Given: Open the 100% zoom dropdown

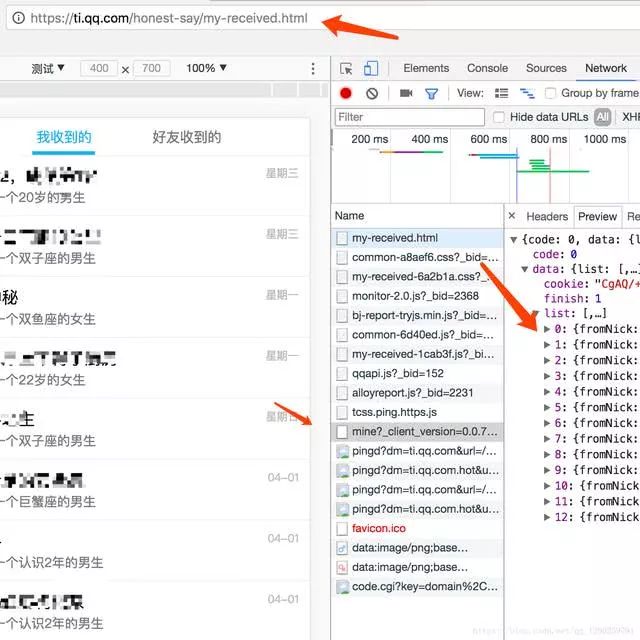Looking at the screenshot, I should 208,68.
